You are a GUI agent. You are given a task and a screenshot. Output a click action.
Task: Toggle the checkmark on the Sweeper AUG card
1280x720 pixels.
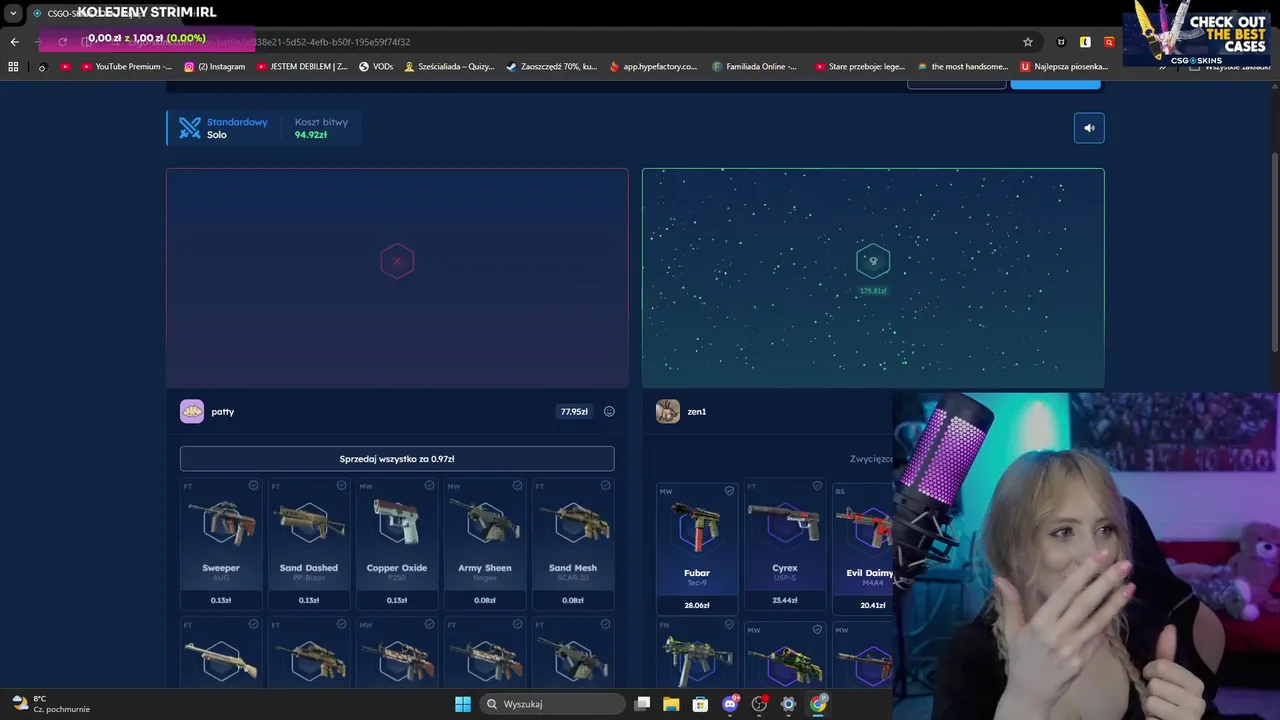coord(253,486)
